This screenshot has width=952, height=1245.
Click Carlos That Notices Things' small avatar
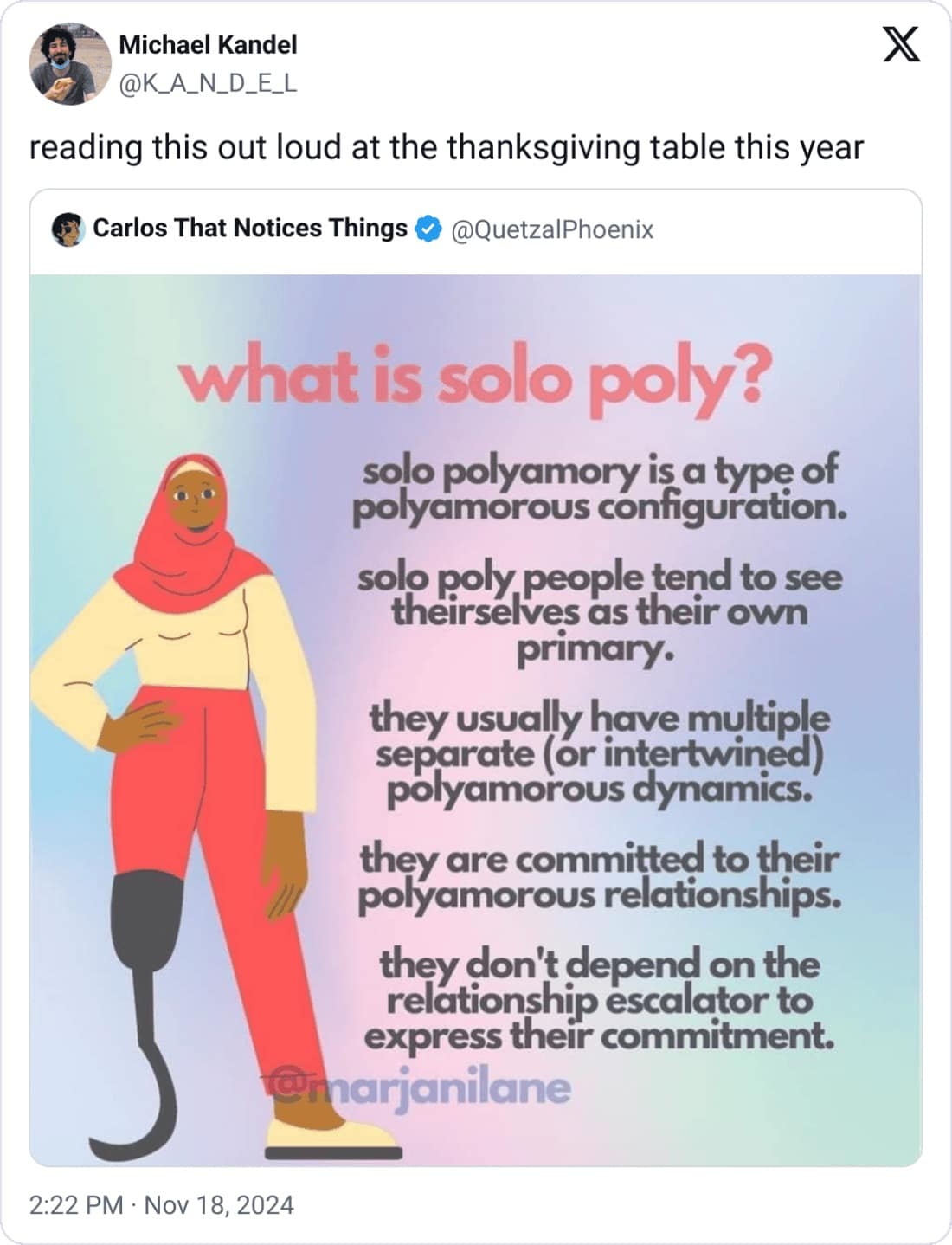coord(68,229)
